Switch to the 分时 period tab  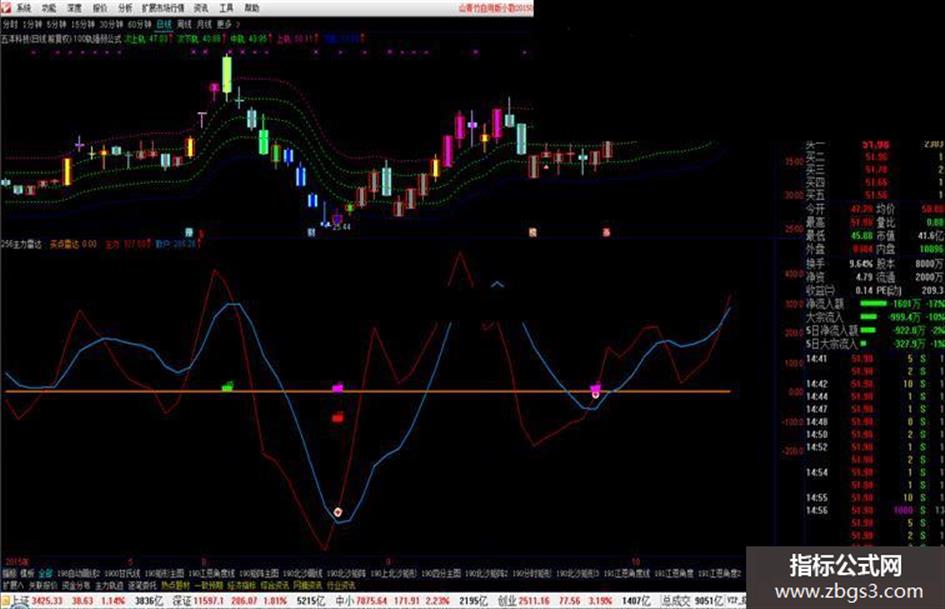[10, 25]
